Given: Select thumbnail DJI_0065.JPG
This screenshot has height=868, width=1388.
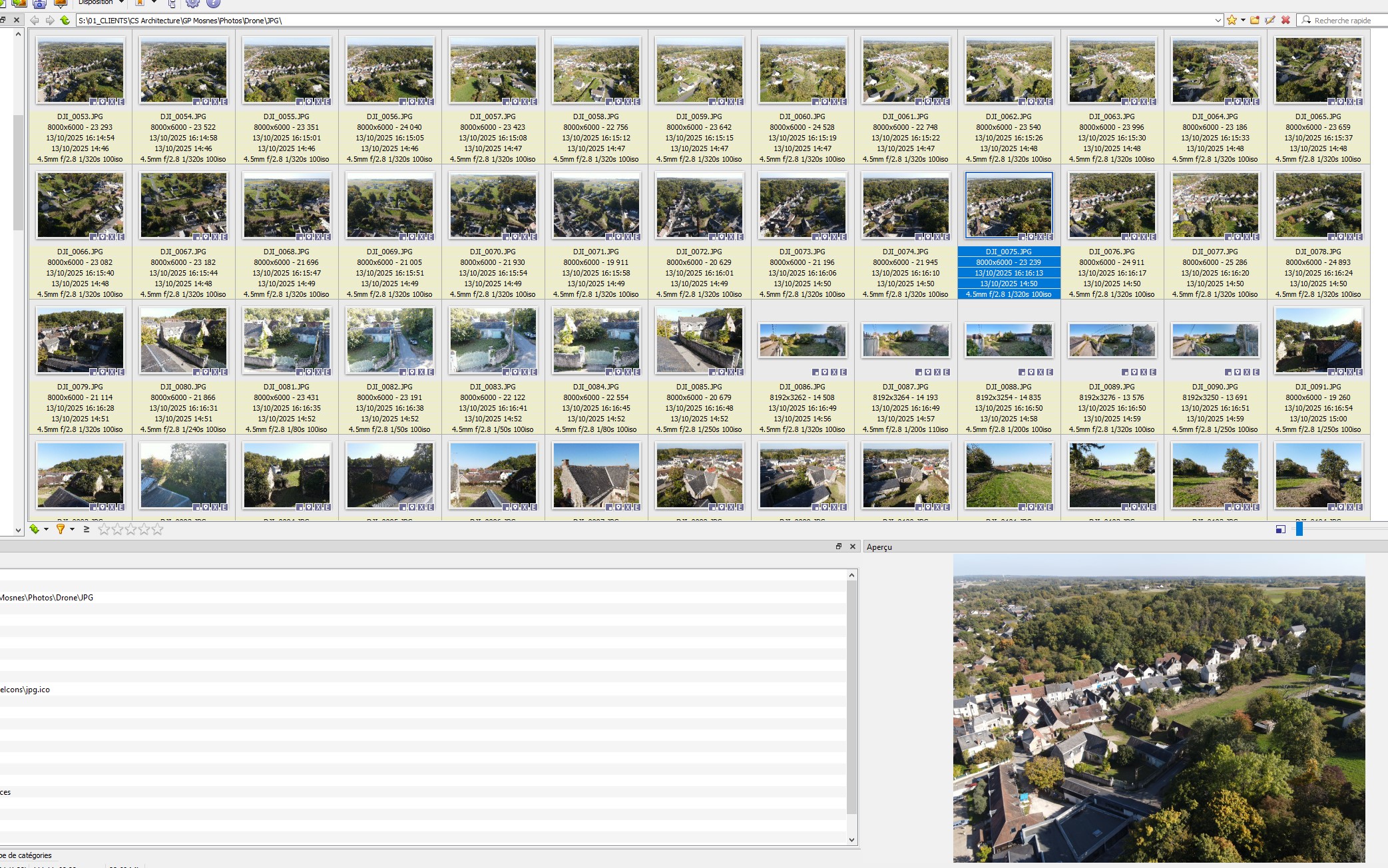Looking at the screenshot, I should point(1319,71).
